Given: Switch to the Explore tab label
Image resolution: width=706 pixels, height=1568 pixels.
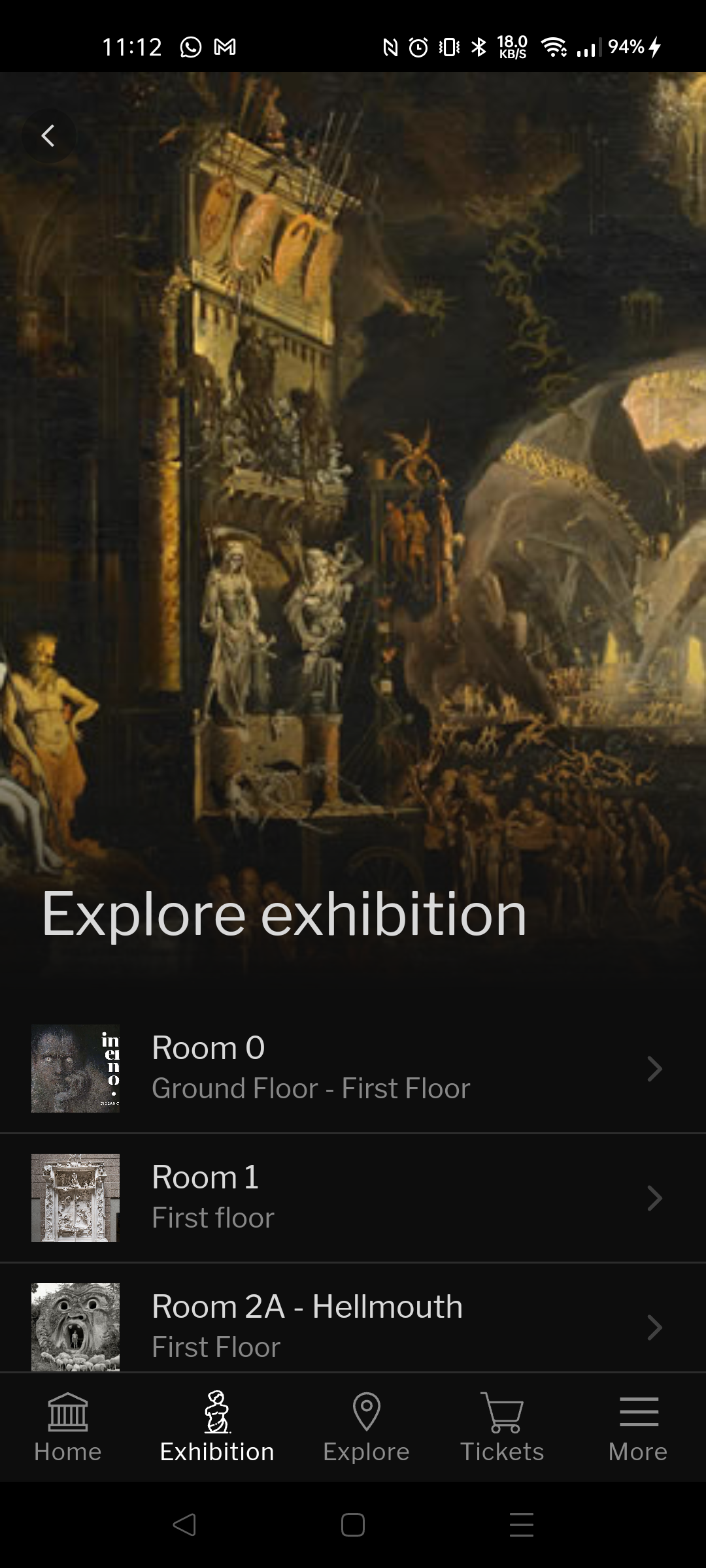Looking at the screenshot, I should pos(366,1452).
